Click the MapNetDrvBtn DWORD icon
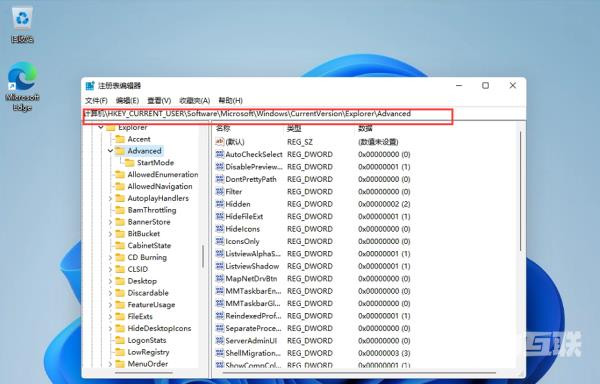 (x=220, y=279)
